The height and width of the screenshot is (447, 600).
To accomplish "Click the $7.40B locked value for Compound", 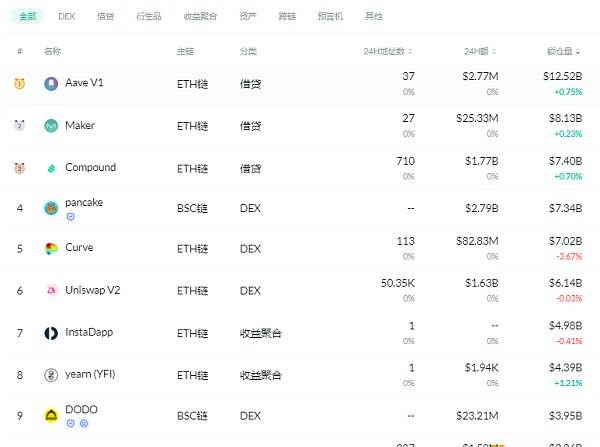I will point(566,161).
